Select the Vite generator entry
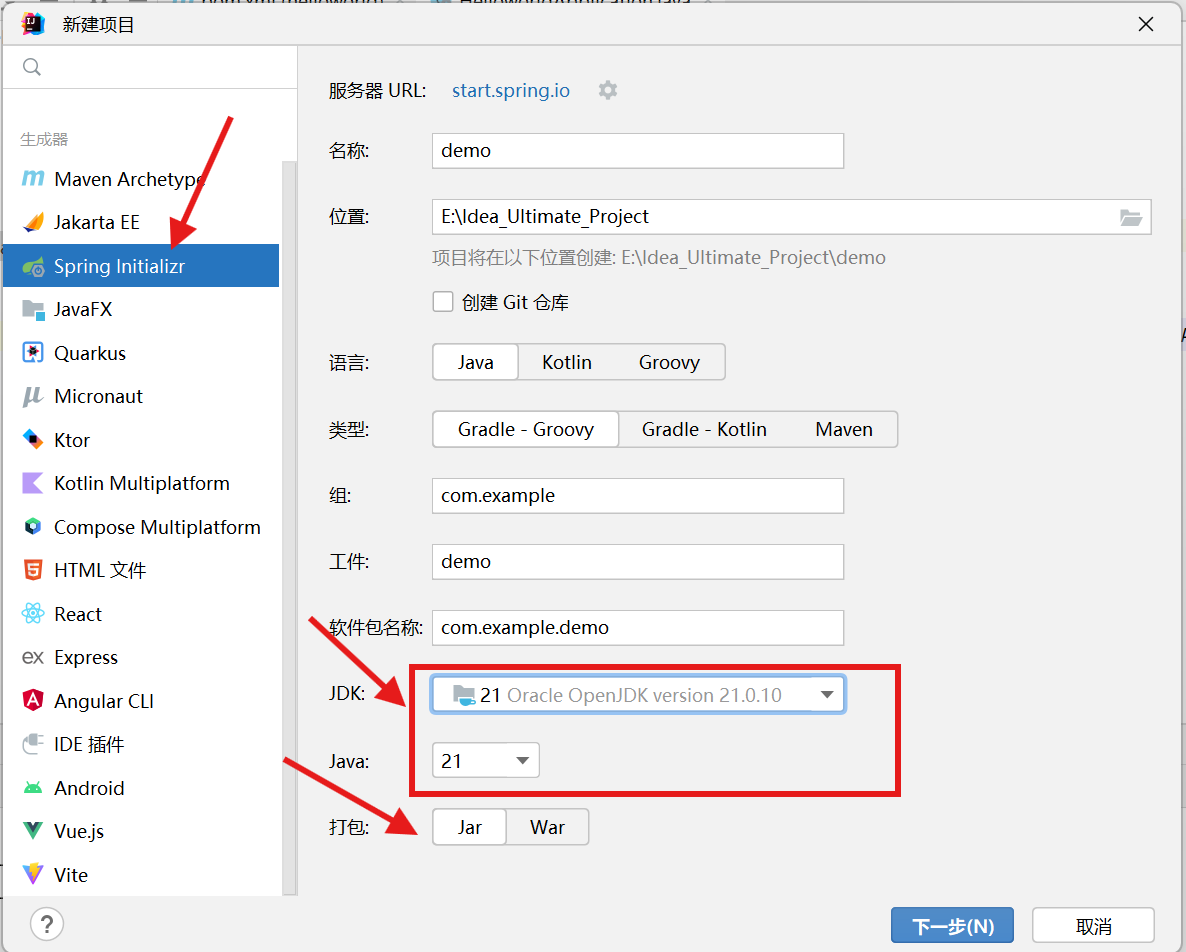1186x952 pixels. click(x=141, y=875)
